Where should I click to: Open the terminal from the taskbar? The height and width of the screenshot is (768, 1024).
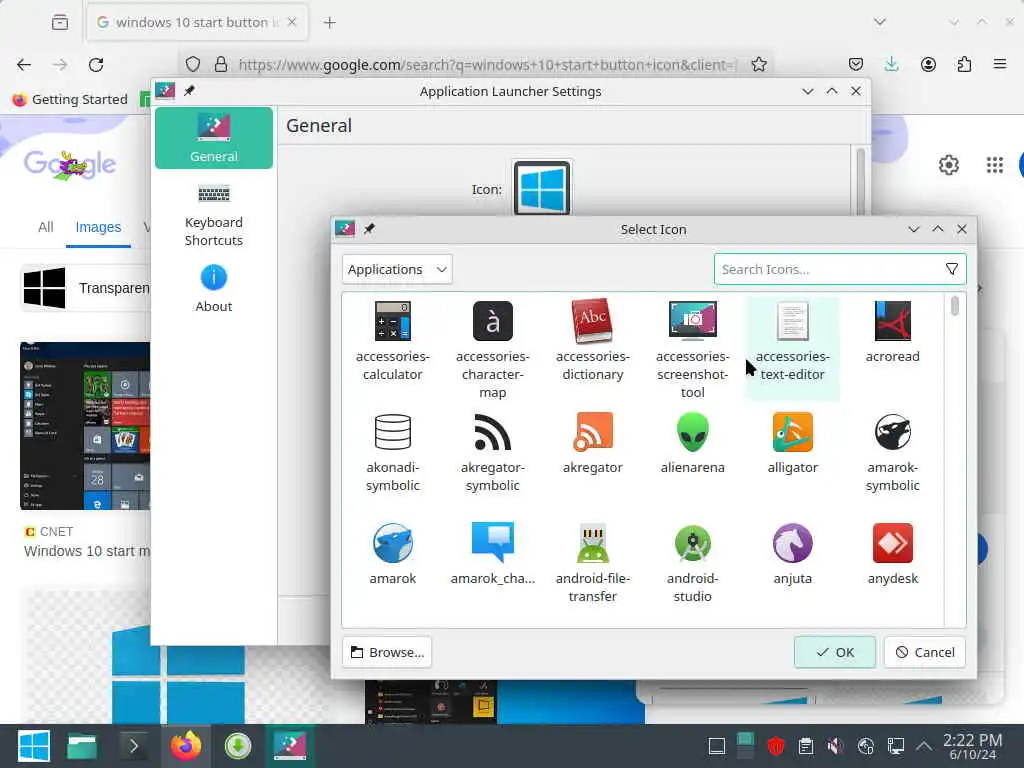pyautogui.click(x=133, y=746)
